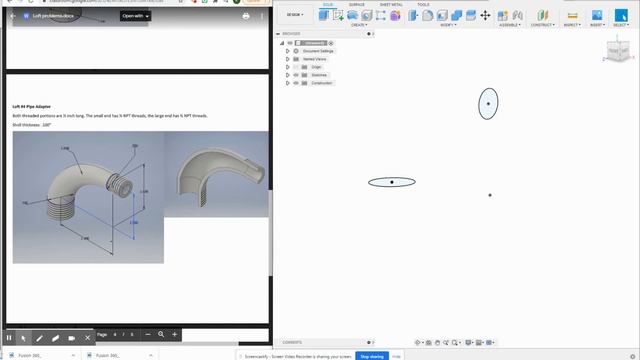Click the Zoom tool in navigation bar
Screen dimensions: 640x360
(446, 342)
